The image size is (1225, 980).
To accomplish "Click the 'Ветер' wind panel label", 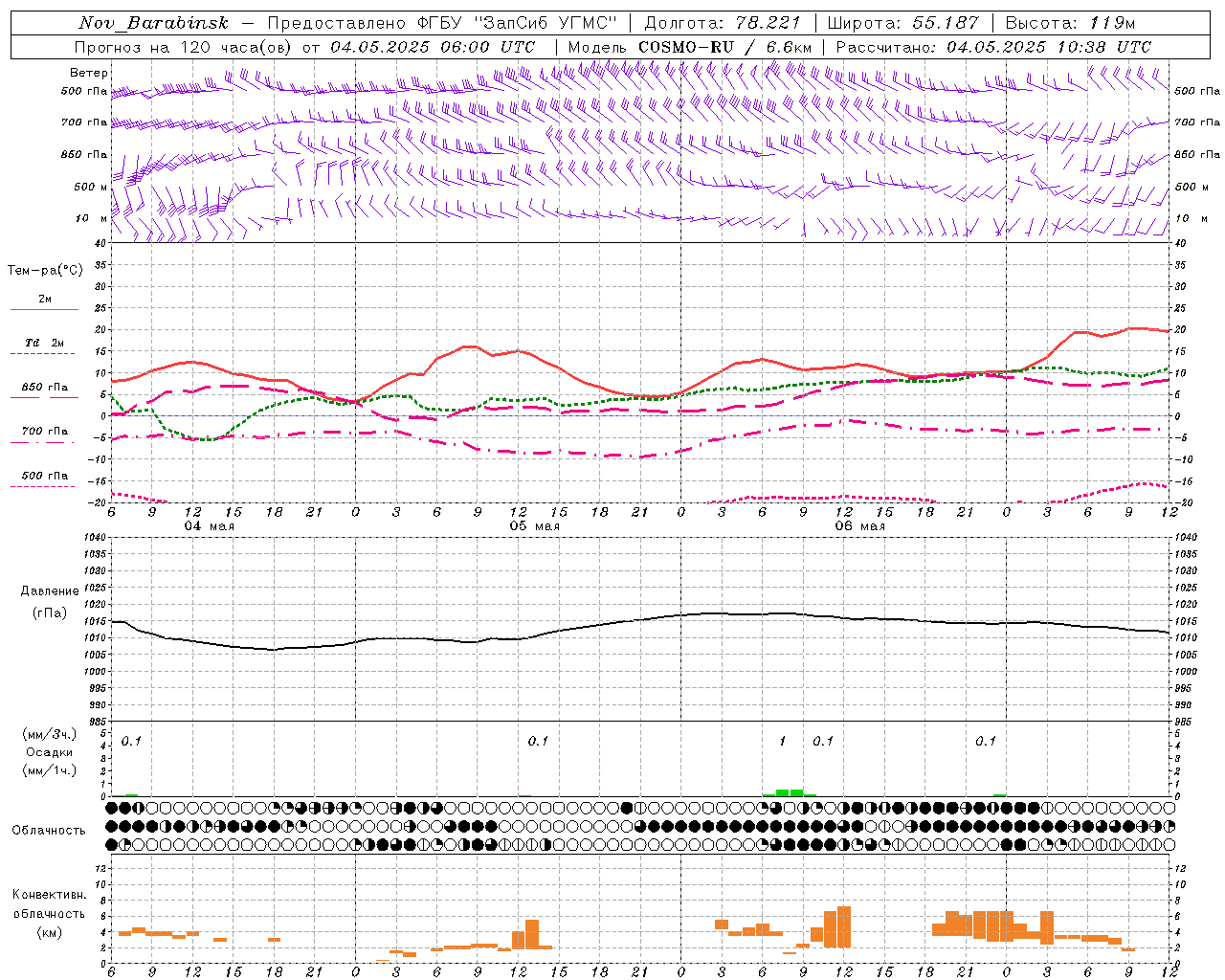I will (x=89, y=73).
